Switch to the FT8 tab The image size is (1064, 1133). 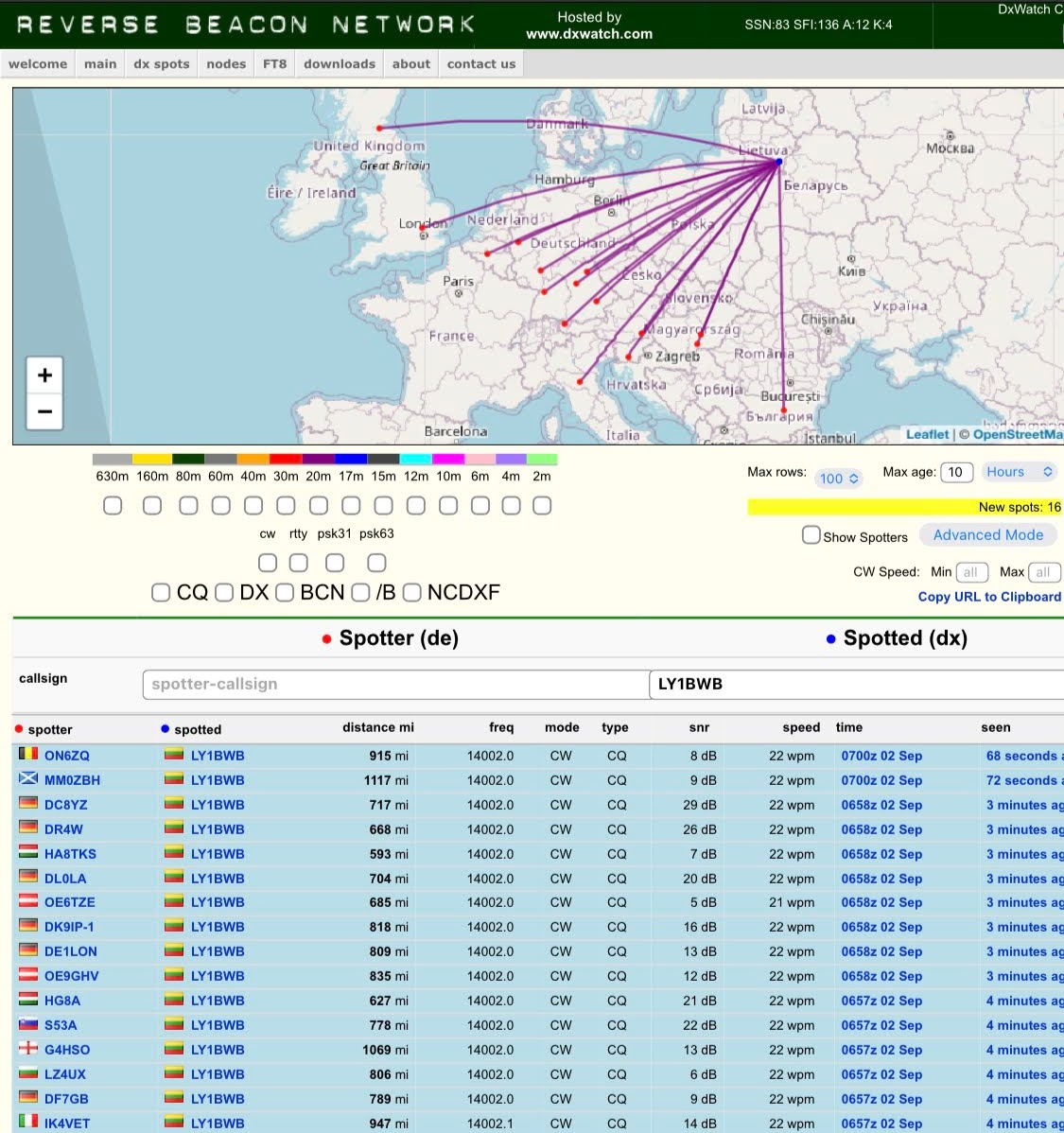click(x=274, y=64)
